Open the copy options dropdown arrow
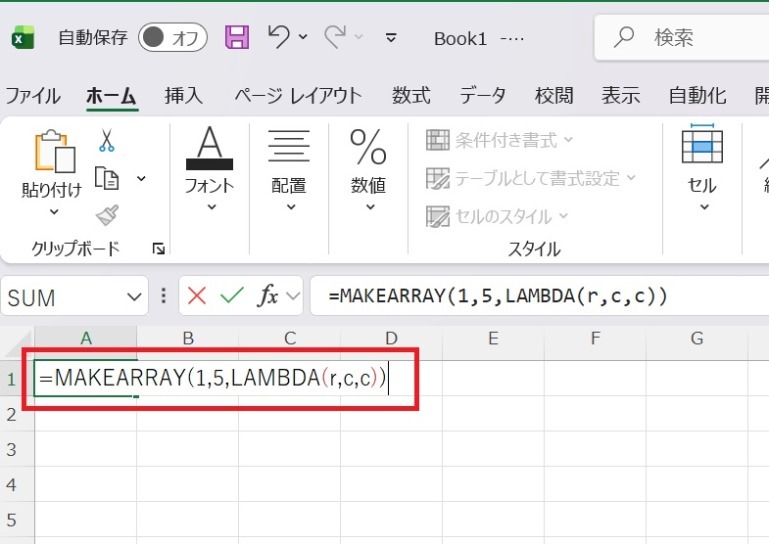This screenshot has height=544, width=769. click(141, 178)
